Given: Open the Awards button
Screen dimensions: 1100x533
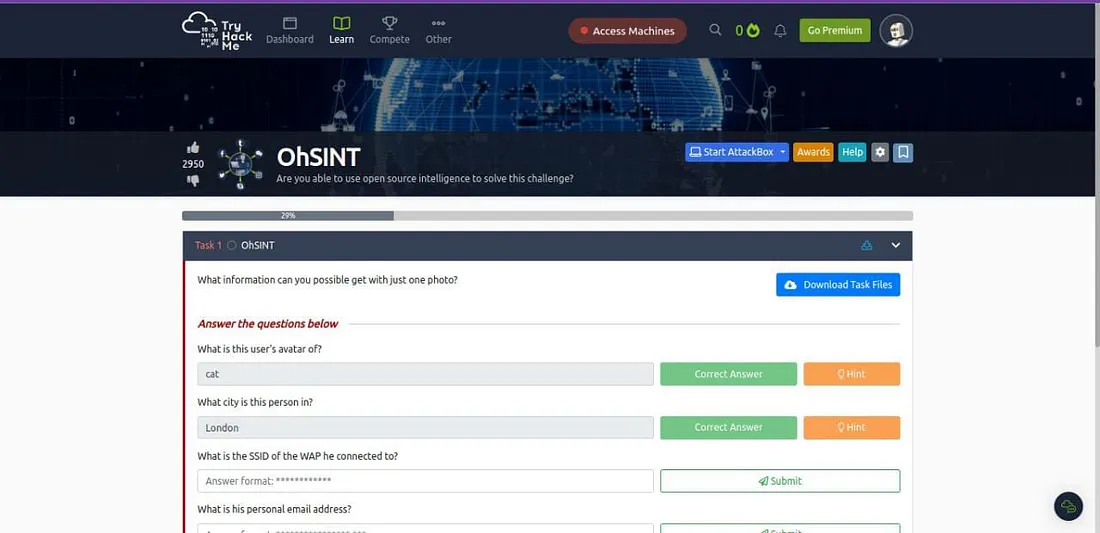Looking at the screenshot, I should 813,152.
